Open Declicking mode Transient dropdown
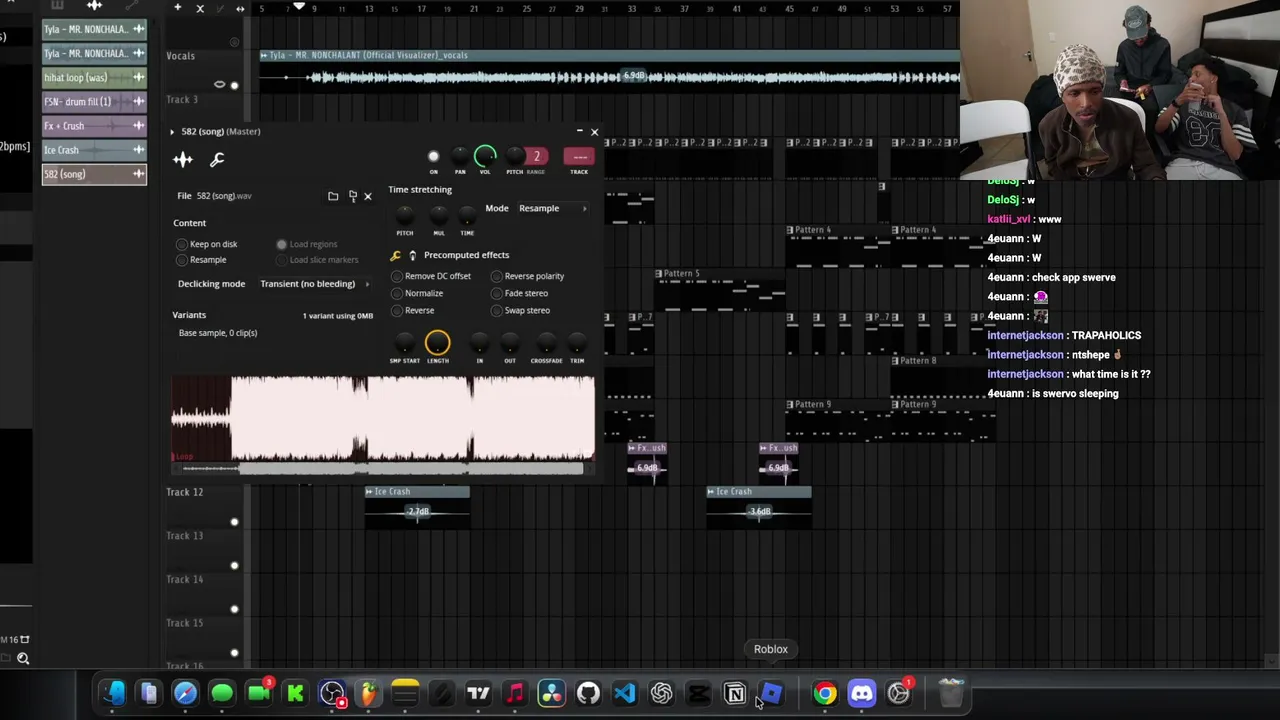Image resolution: width=1280 pixels, height=720 pixels. tap(315, 284)
